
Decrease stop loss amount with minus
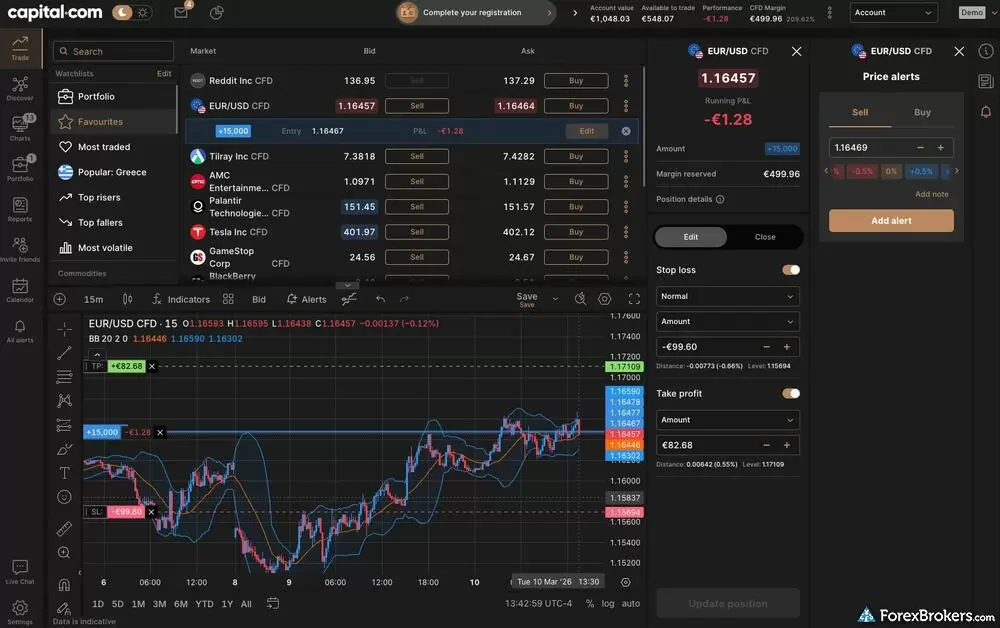coord(766,347)
